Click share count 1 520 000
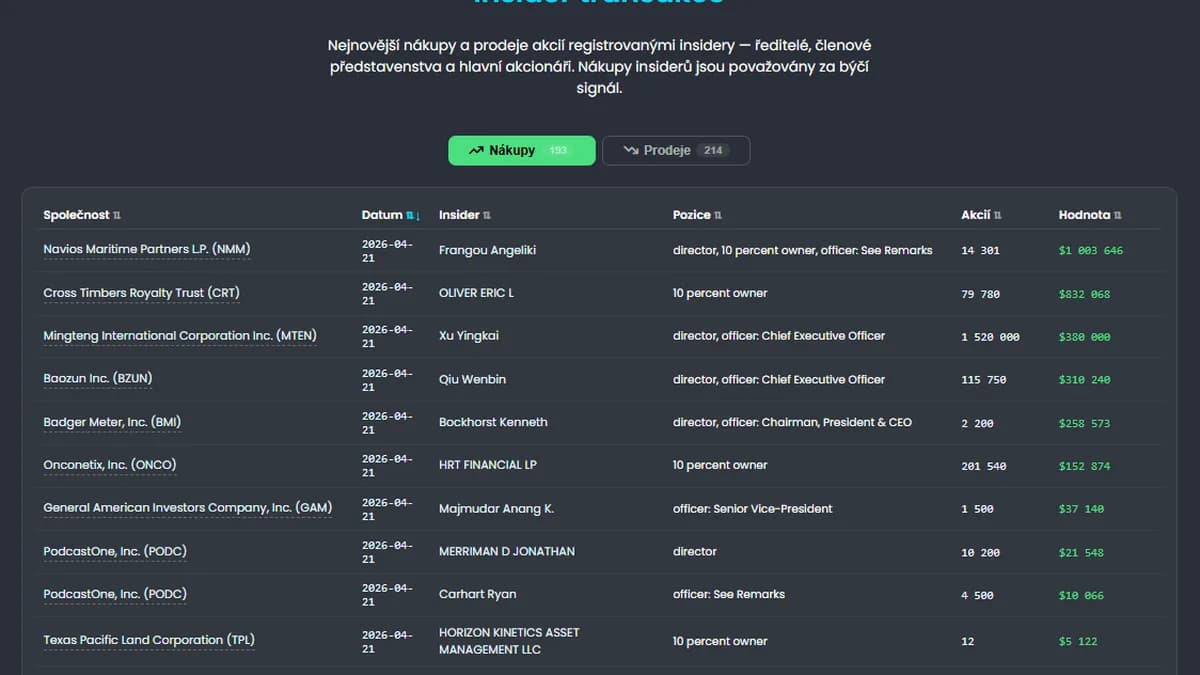1200x675 pixels. click(x=990, y=337)
